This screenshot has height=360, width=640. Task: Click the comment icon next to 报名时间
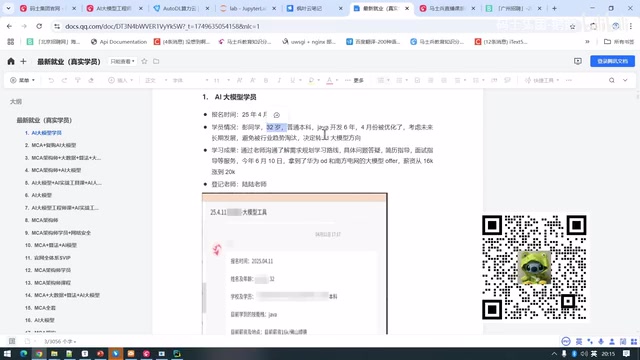click(276, 115)
